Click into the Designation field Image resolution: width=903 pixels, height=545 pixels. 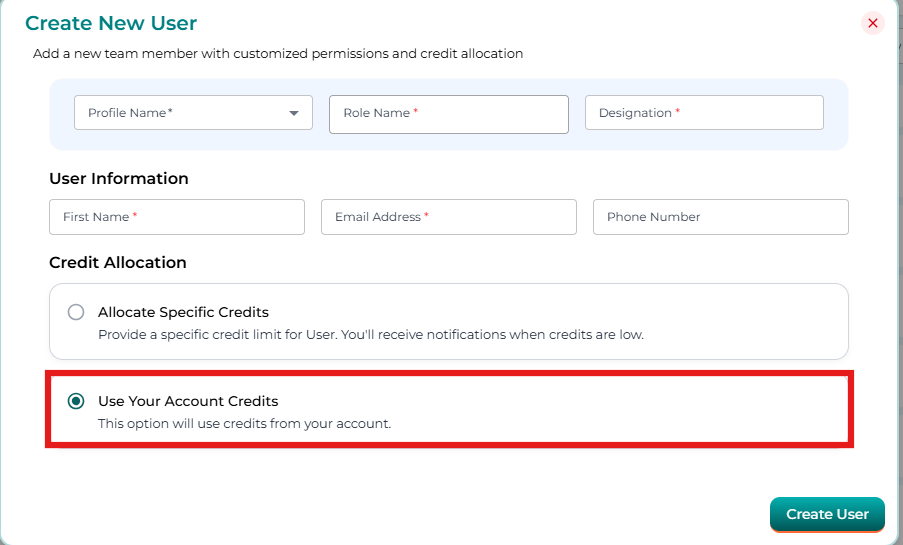tap(704, 113)
